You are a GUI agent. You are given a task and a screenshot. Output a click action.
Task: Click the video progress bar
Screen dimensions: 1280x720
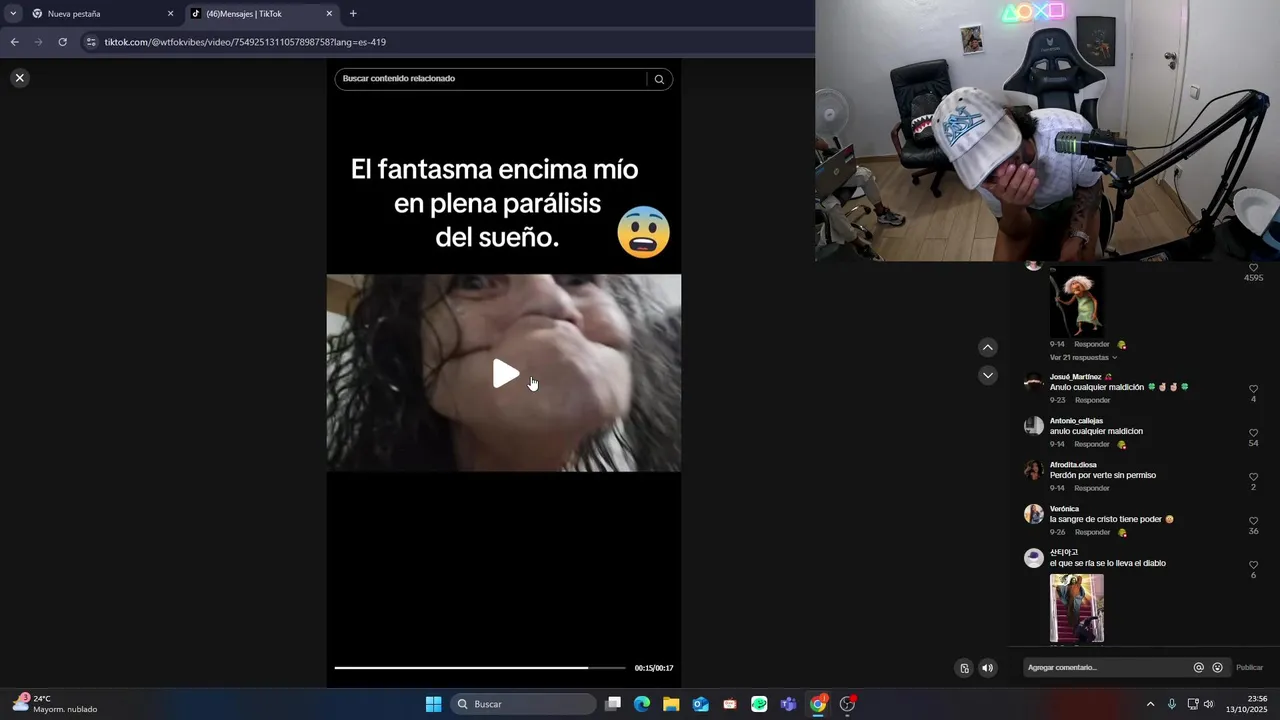pos(480,668)
